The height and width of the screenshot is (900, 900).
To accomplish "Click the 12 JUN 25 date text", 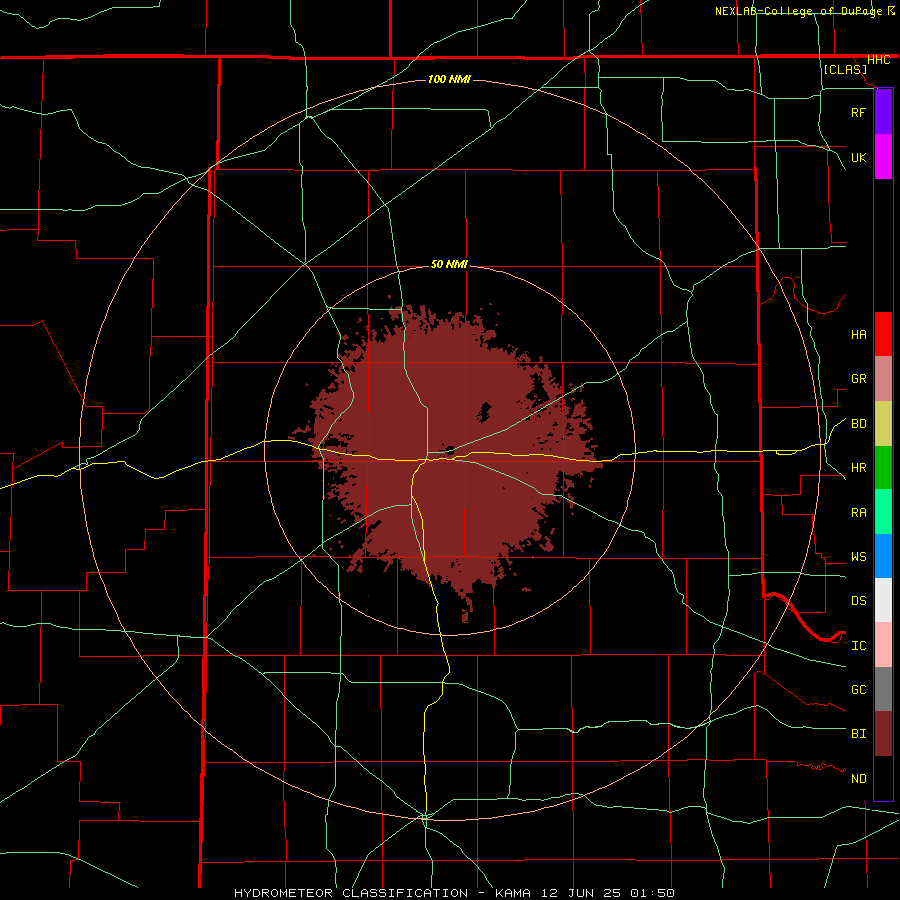I will (x=580, y=893).
